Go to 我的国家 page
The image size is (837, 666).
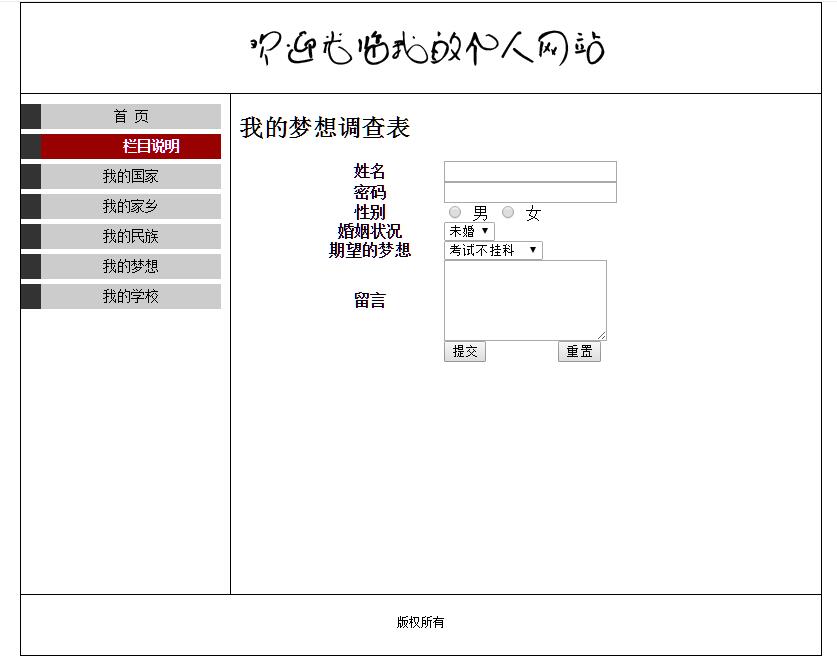131,177
